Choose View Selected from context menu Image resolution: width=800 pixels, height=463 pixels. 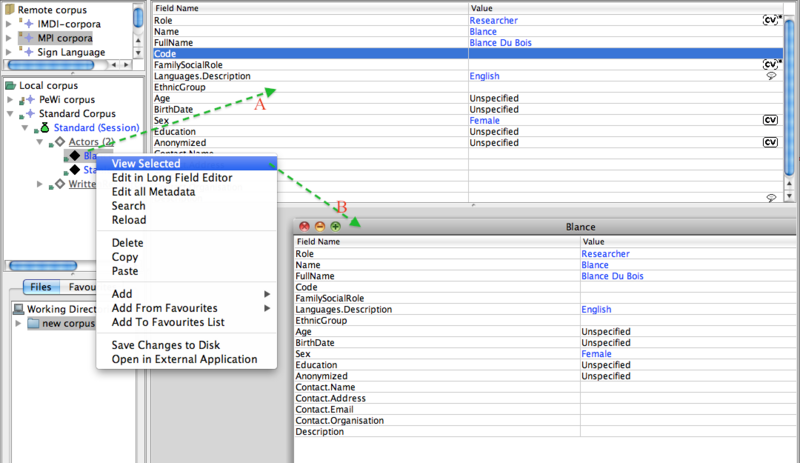pyautogui.click(x=186, y=163)
